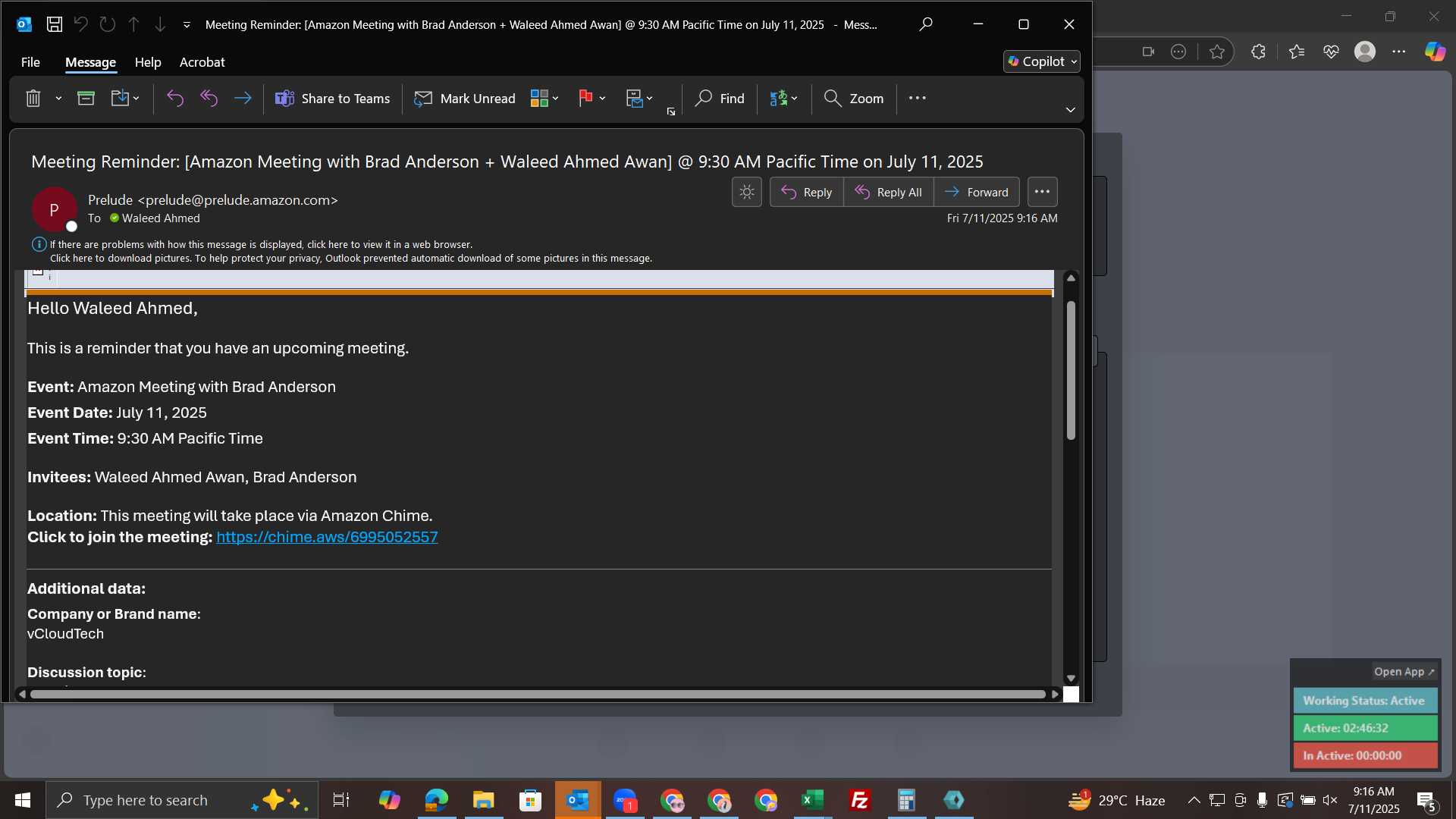Open more actions in message header

coord(1043,192)
